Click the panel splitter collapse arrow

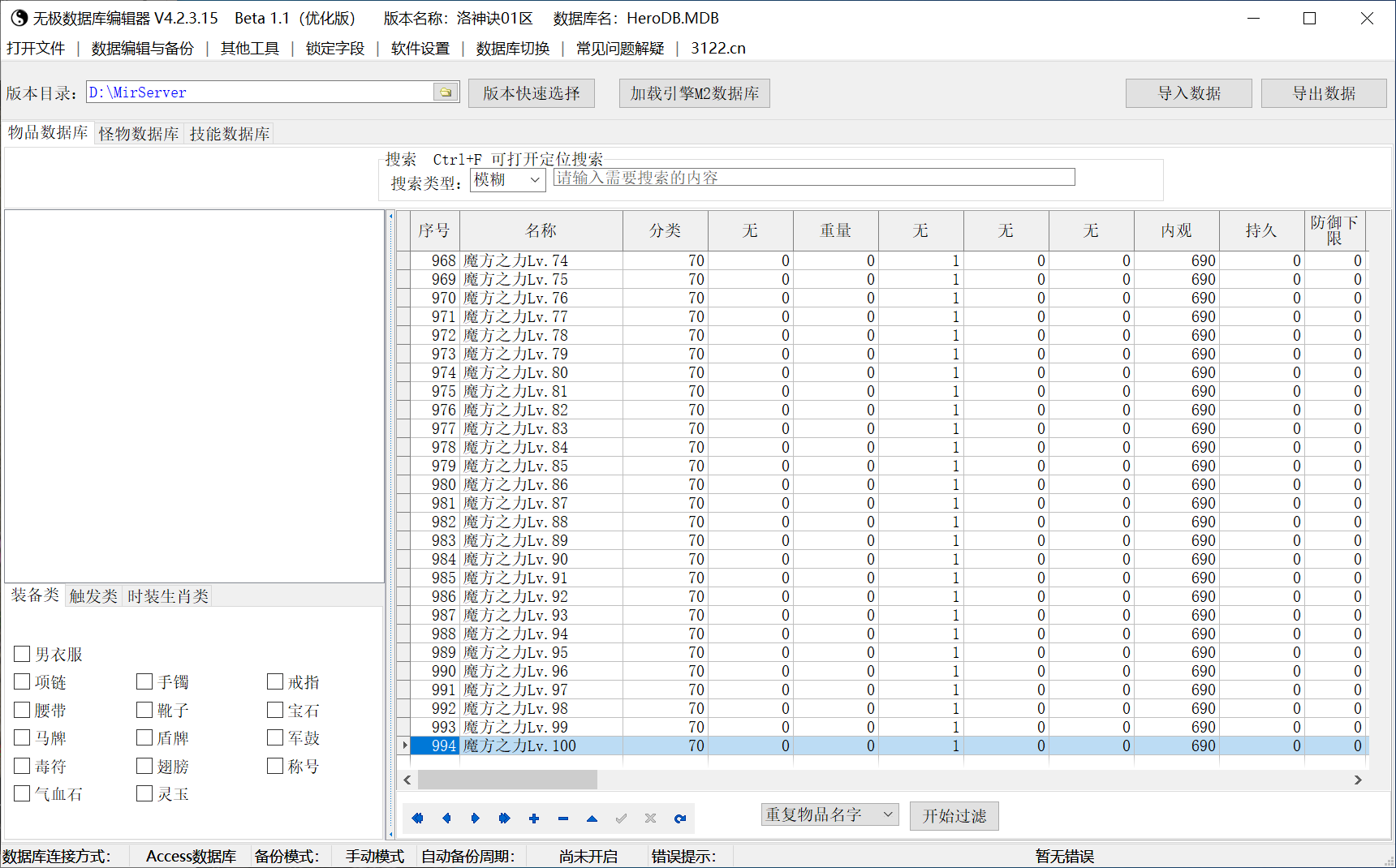(x=390, y=217)
